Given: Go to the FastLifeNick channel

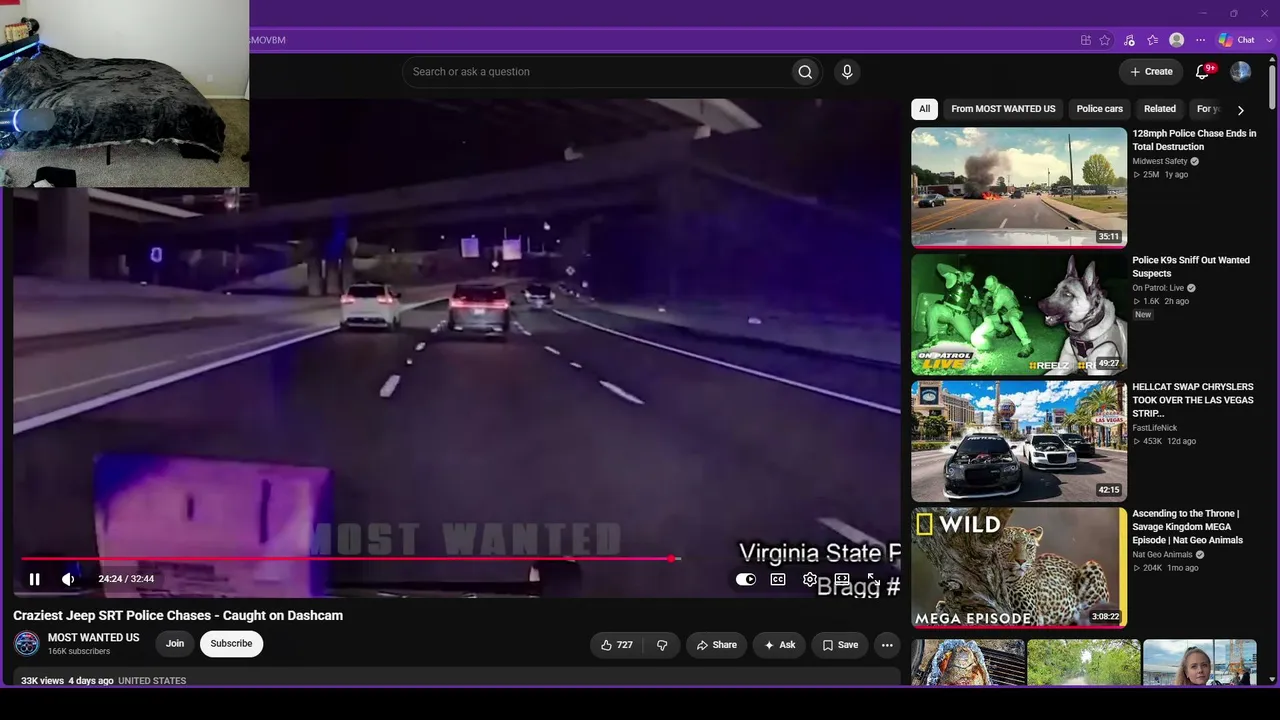Looking at the screenshot, I should click(1154, 428).
